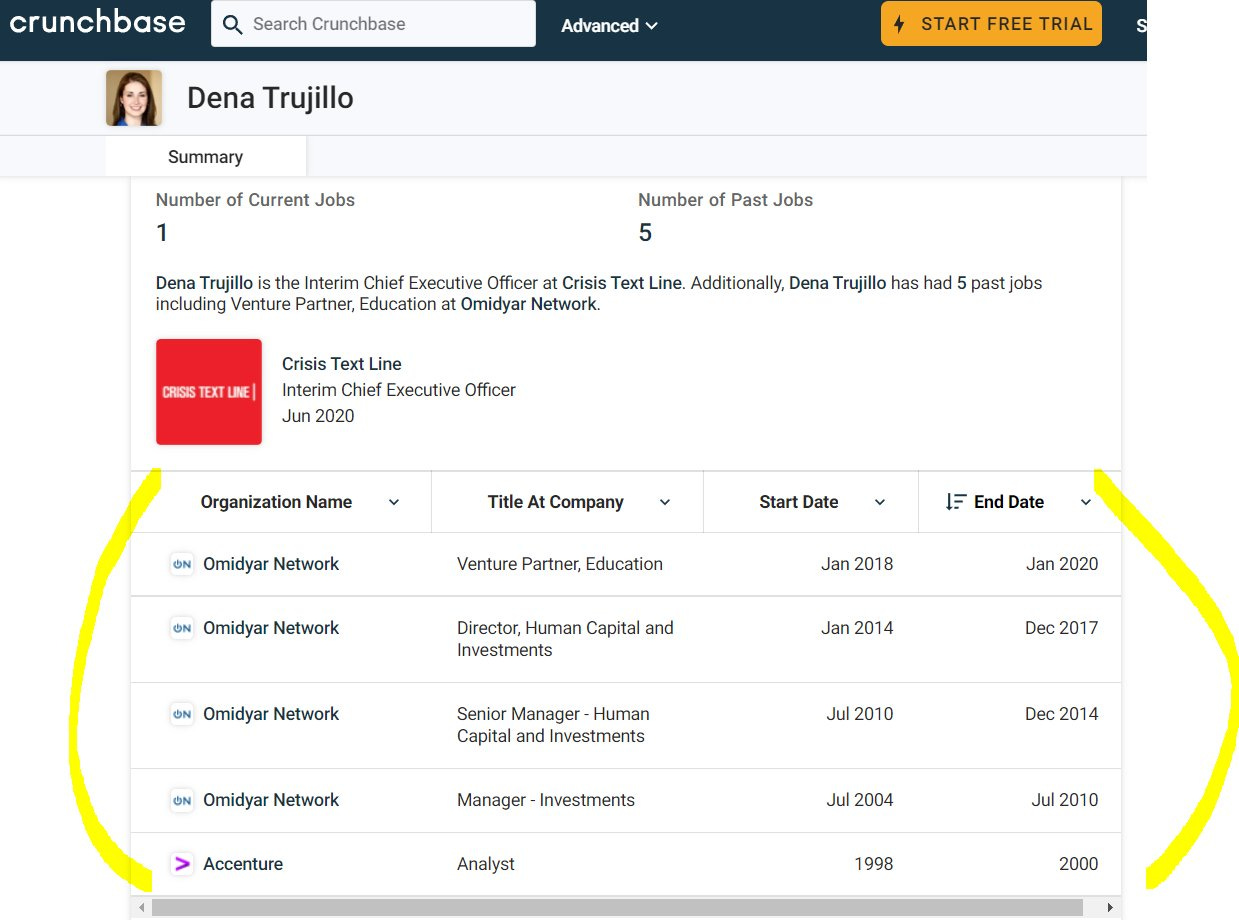This screenshot has height=920, width=1239.
Task: Select 'Director, Human Capital and Investments' cell
Action: click(565, 639)
